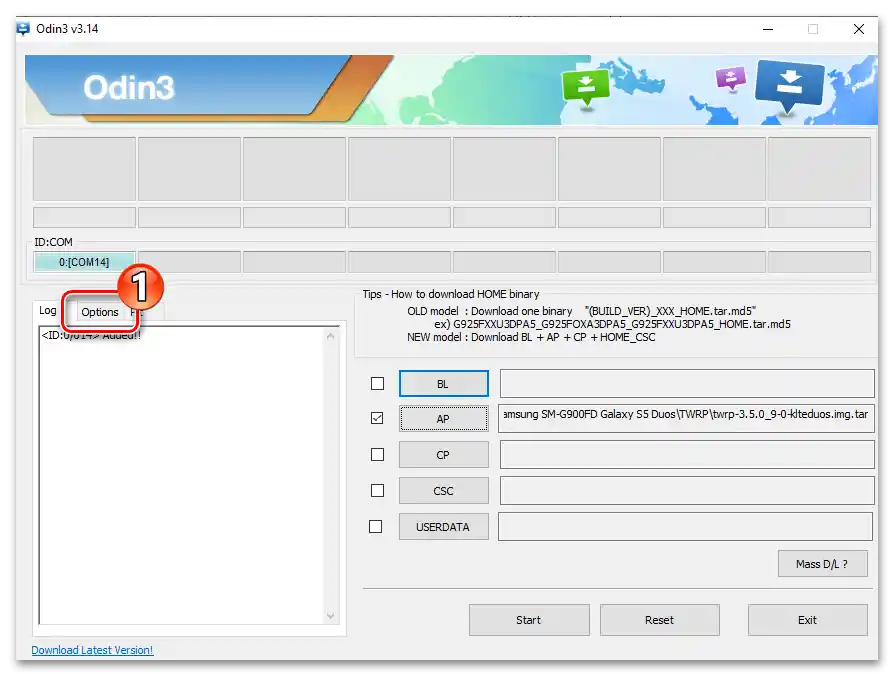Click the CSC file path field
Viewport: 894px width, 676px height.
[687, 490]
